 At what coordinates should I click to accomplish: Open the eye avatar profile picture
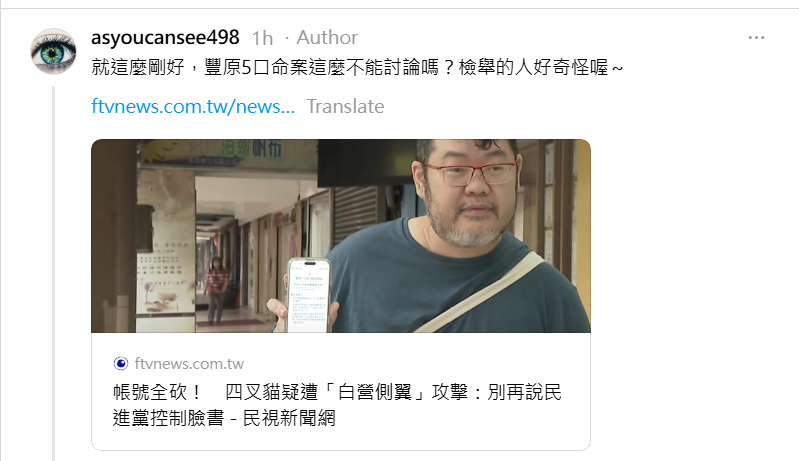click(53, 51)
